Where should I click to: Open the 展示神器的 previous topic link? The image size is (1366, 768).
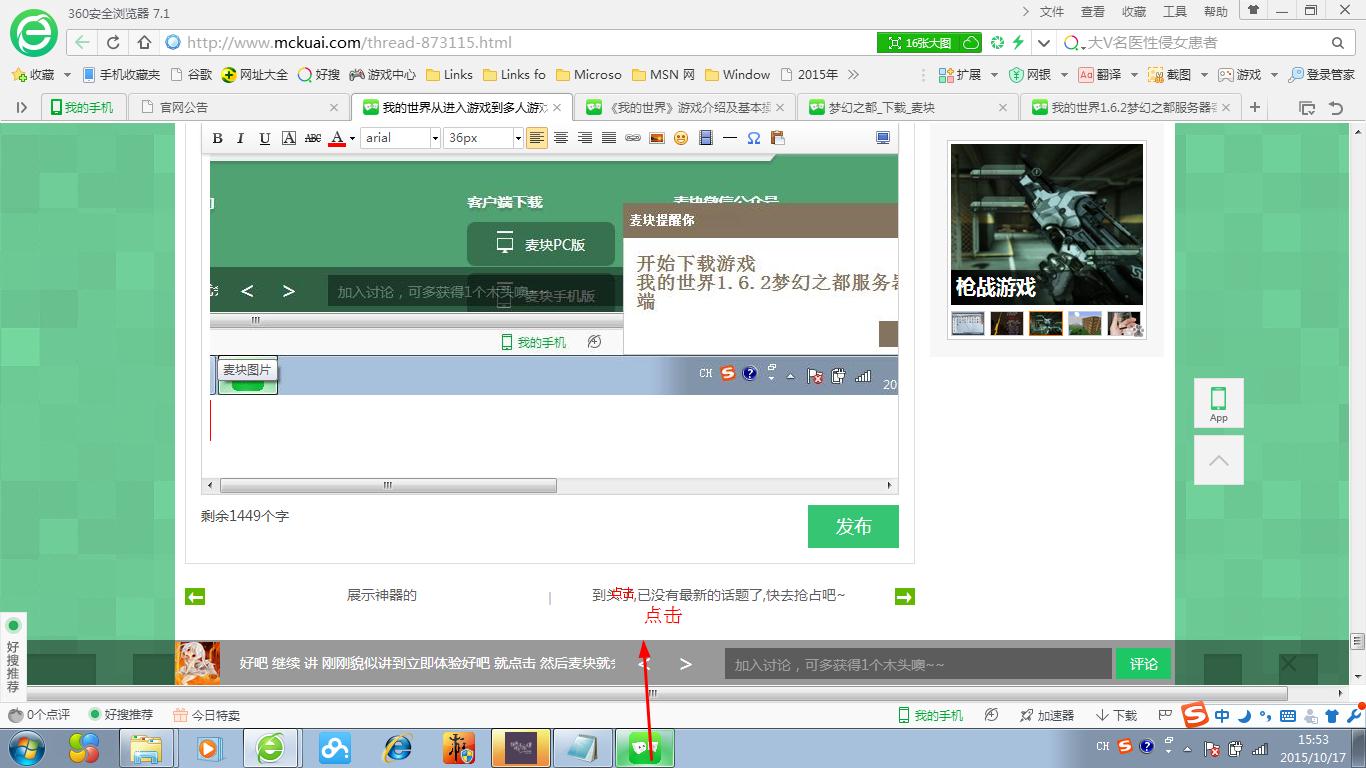click(x=382, y=595)
